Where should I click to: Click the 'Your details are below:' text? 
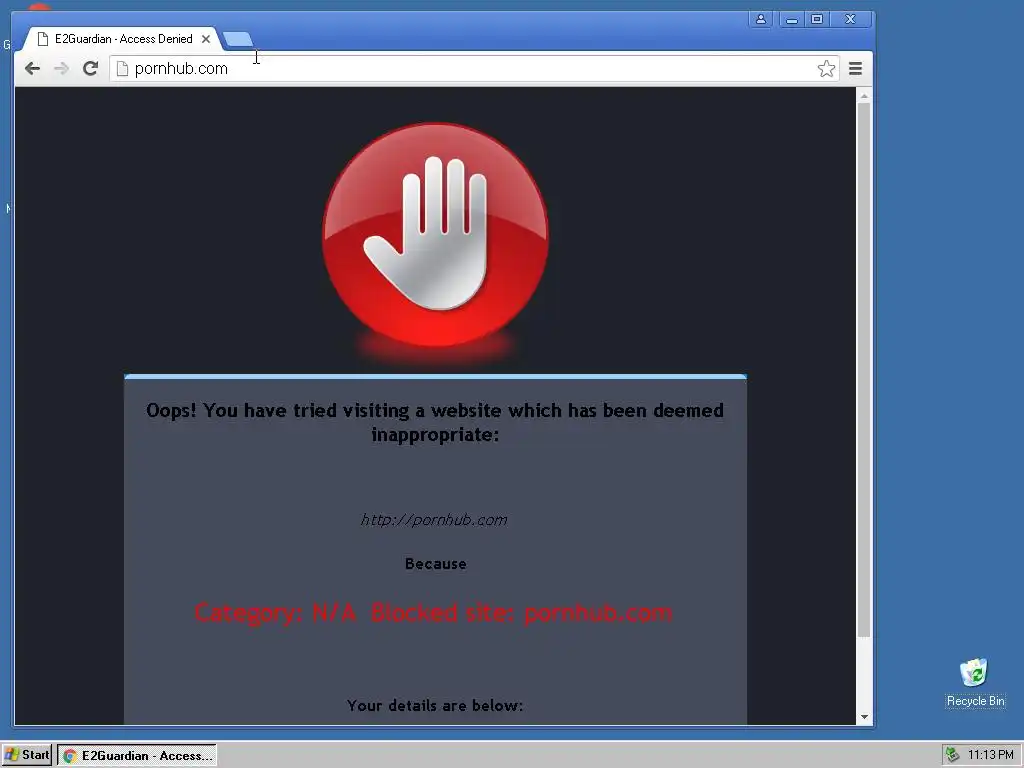(435, 705)
